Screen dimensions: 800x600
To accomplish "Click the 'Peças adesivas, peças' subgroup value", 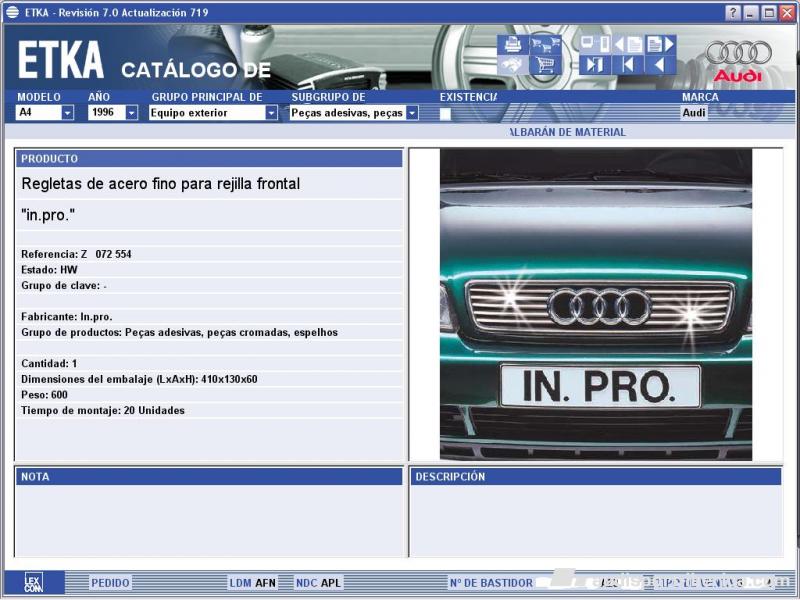I will click(x=347, y=113).
